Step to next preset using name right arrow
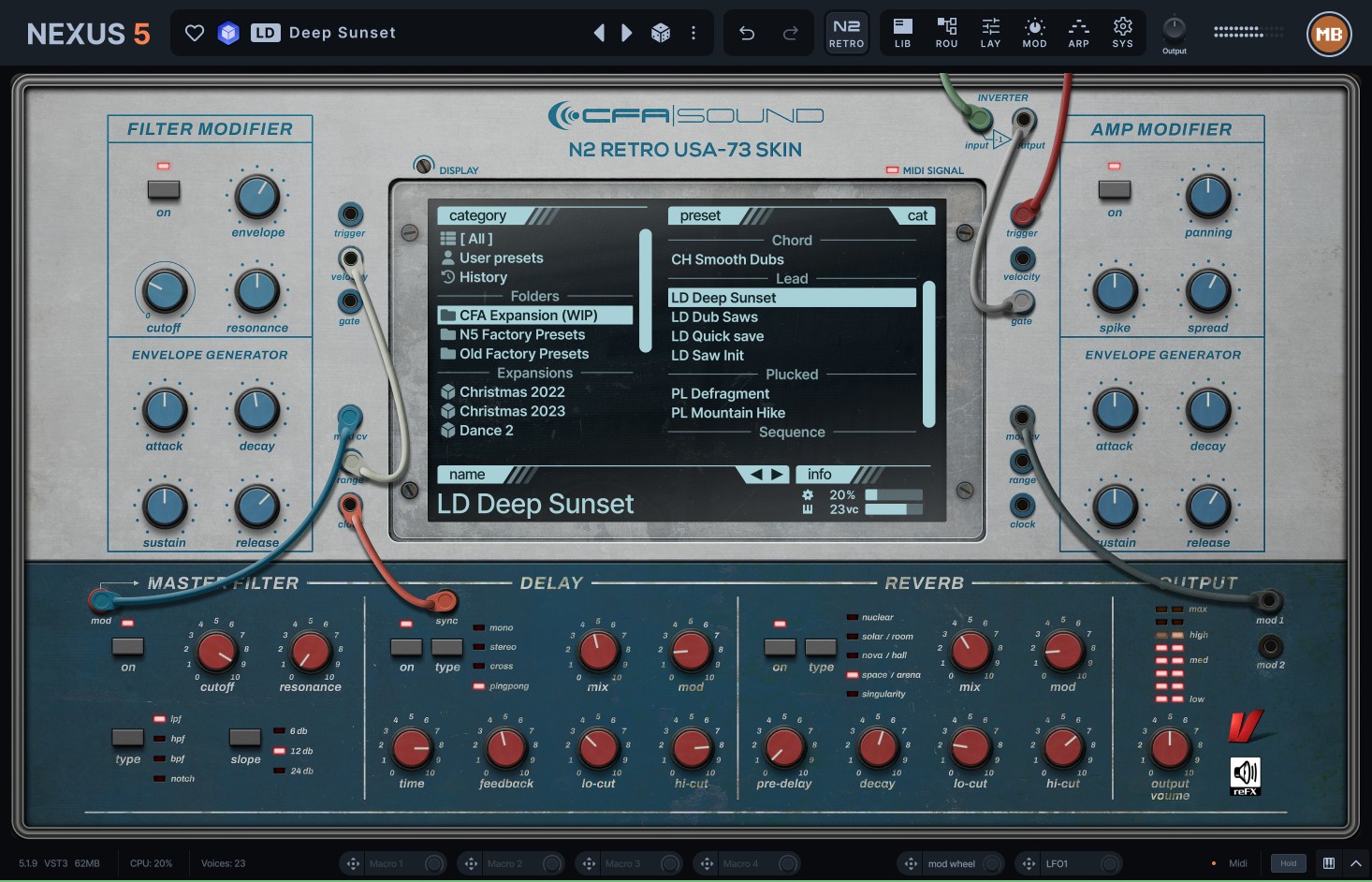Screen dimensions: 1372x882 click(x=778, y=475)
